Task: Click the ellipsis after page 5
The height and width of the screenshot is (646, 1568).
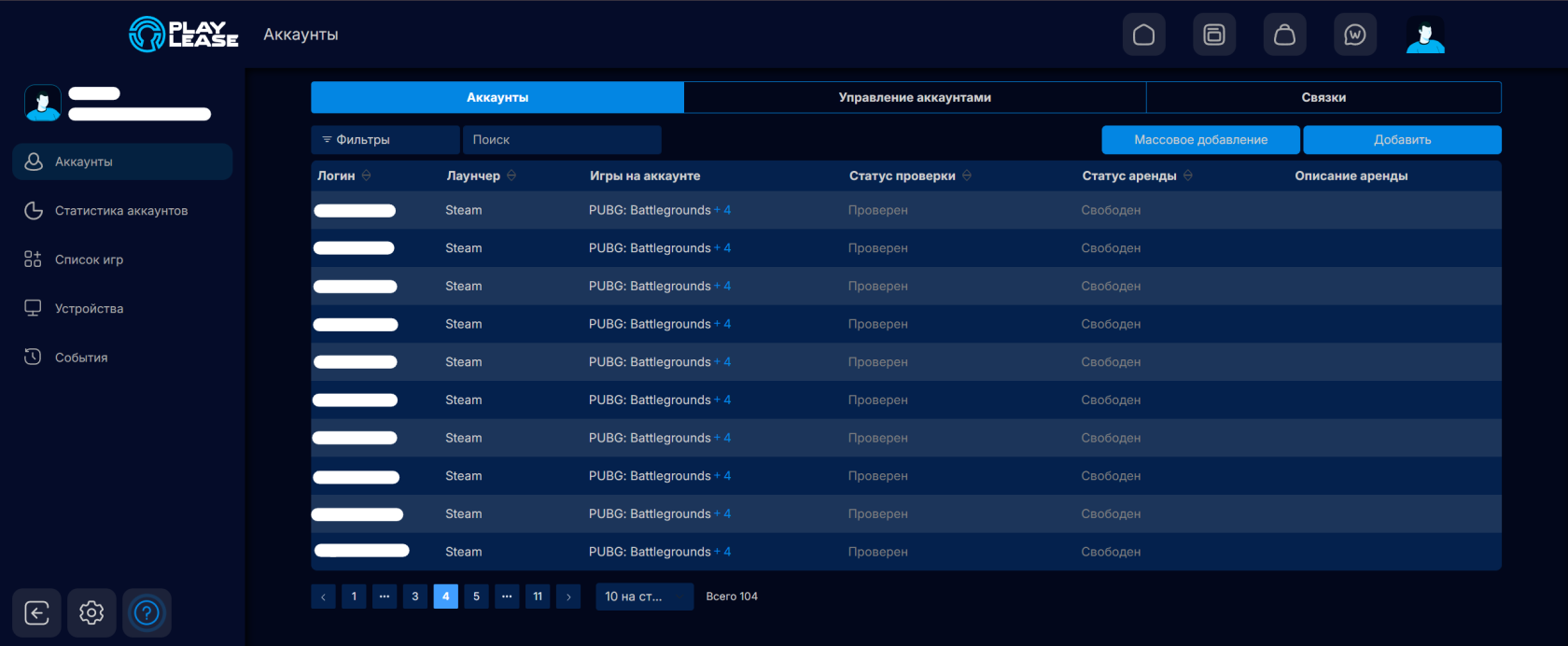Action: pos(507,597)
